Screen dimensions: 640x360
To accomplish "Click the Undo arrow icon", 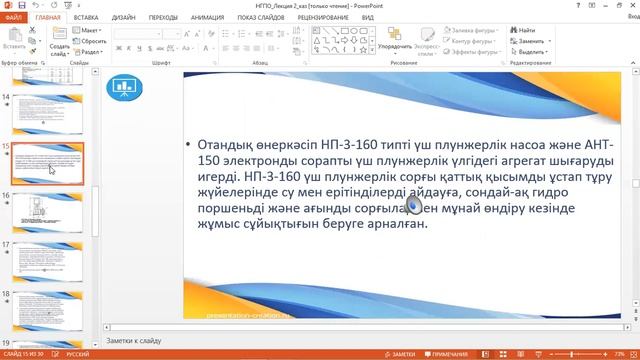I will (x=36, y=5).
